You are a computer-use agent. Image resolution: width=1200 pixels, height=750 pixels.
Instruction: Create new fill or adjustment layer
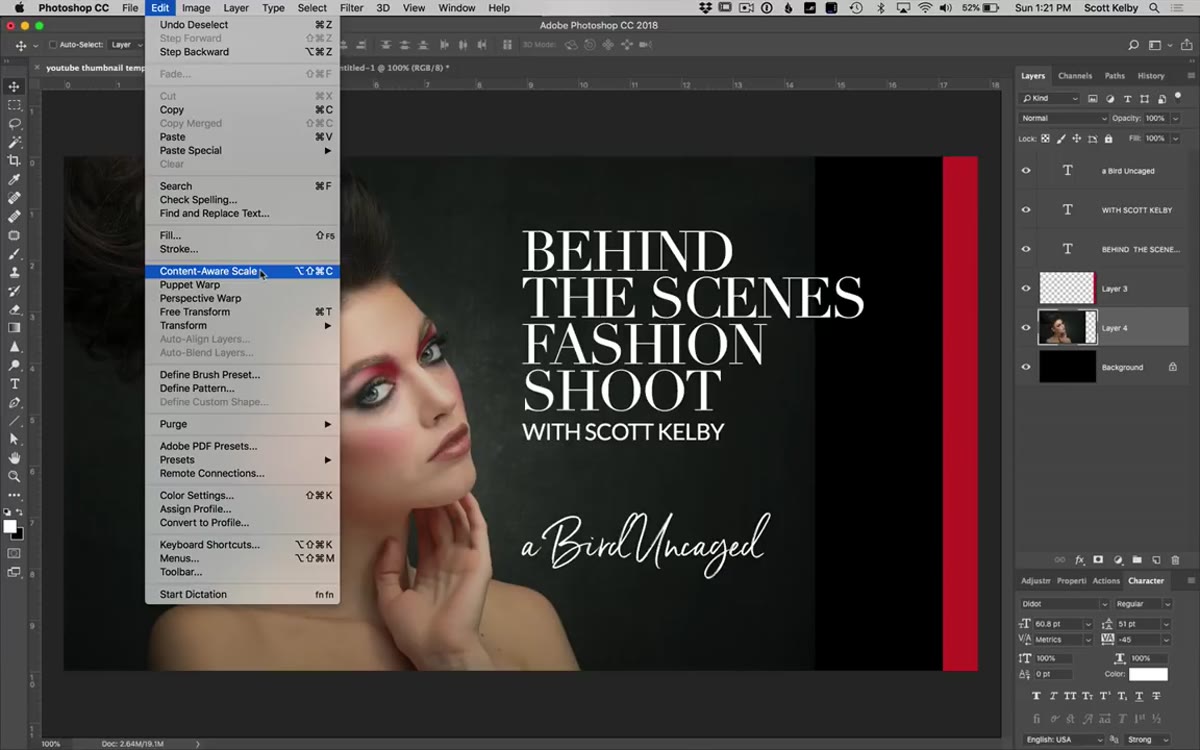(x=1118, y=560)
